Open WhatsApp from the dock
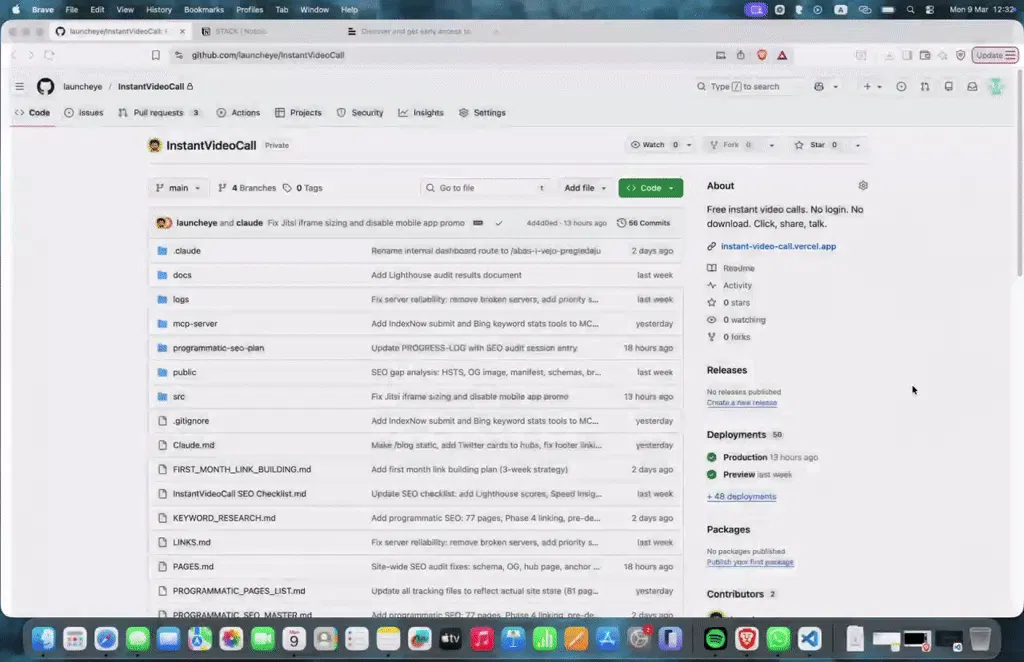Image resolution: width=1024 pixels, height=662 pixels. pyautogui.click(x=778, y=638)
